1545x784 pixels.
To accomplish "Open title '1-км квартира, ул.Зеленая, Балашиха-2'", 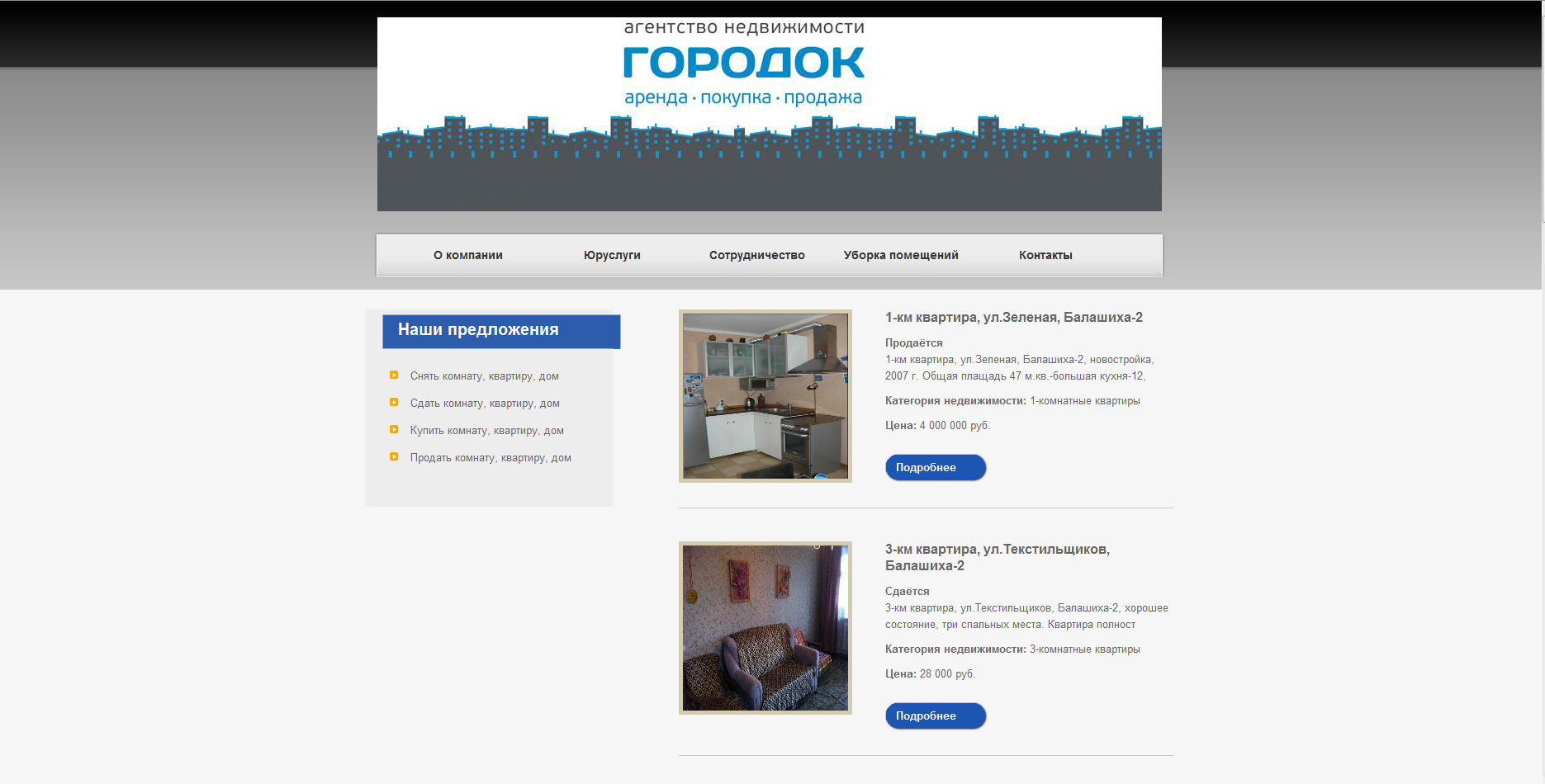I will [x=1014, y=318].
